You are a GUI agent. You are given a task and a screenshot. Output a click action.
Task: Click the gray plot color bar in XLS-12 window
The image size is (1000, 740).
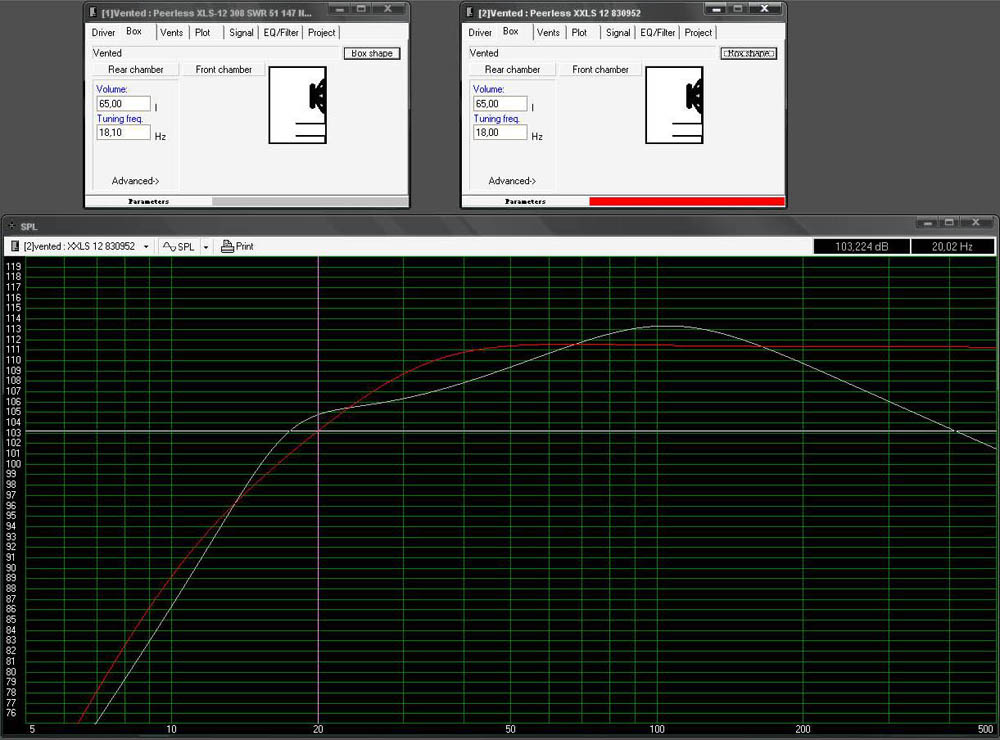[x=309, y=201]
